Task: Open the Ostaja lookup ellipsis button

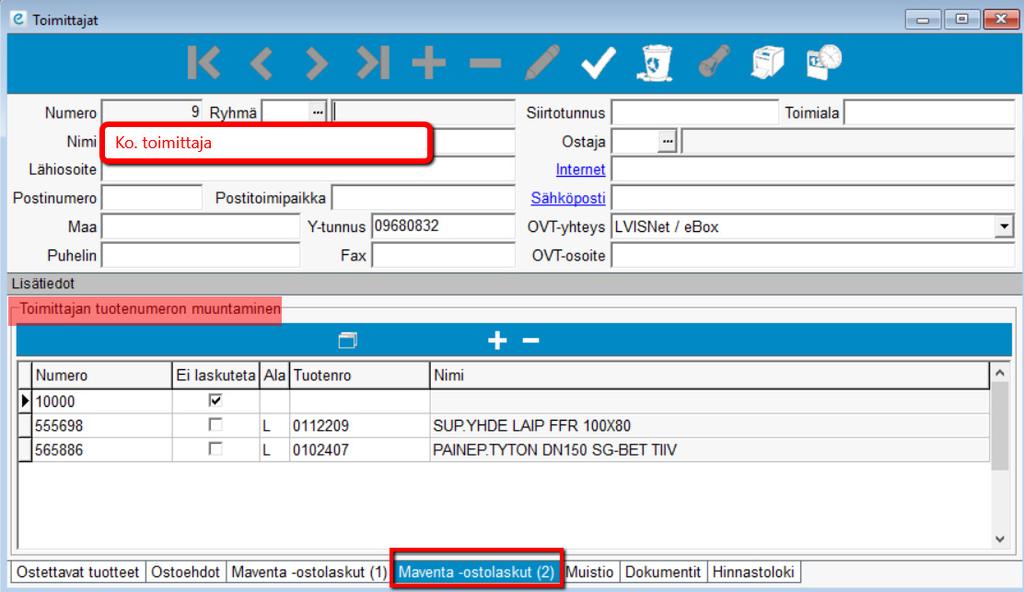Action: point(667,141)
